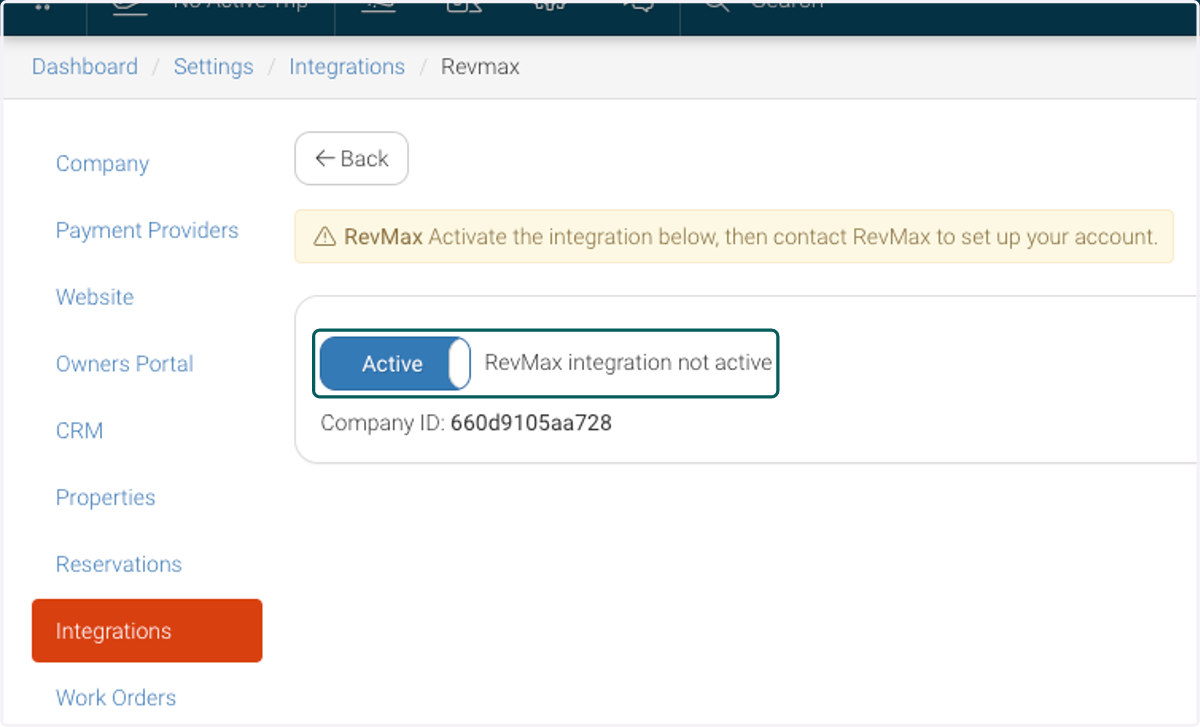Open Company settings in sidebar
The width and height of the screenshot is (1200, 727).
102,164
